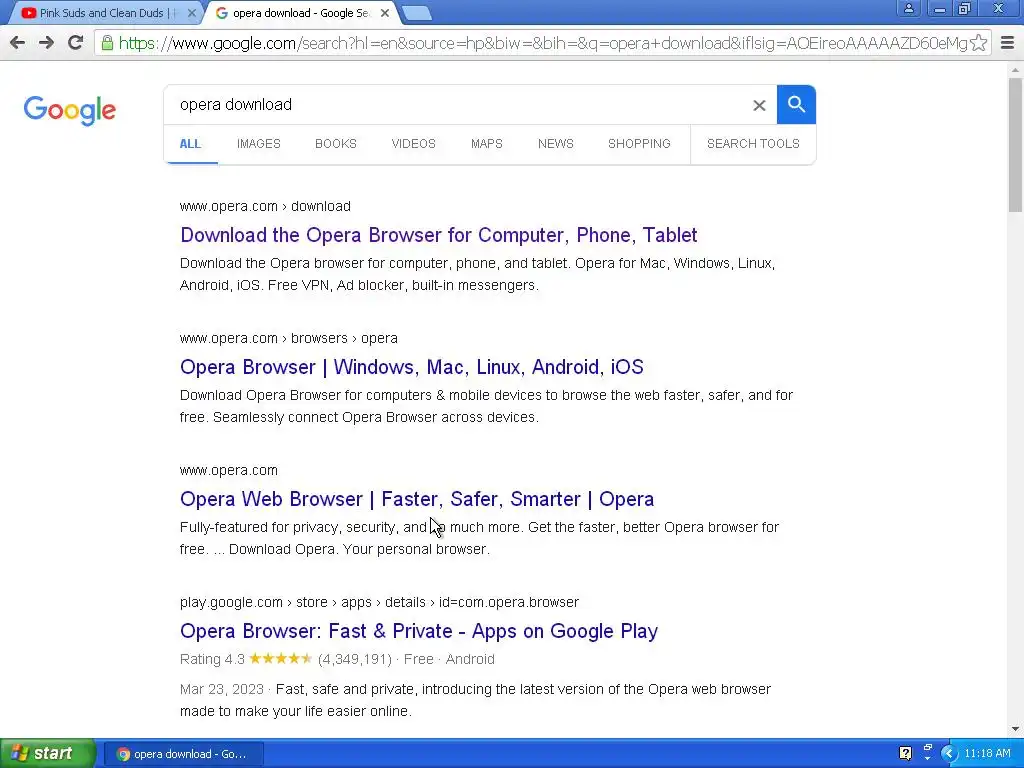This screenshot has height=768, width=1024.
Task: Switch to BOOKS results
Action: (x=336, y=144)
